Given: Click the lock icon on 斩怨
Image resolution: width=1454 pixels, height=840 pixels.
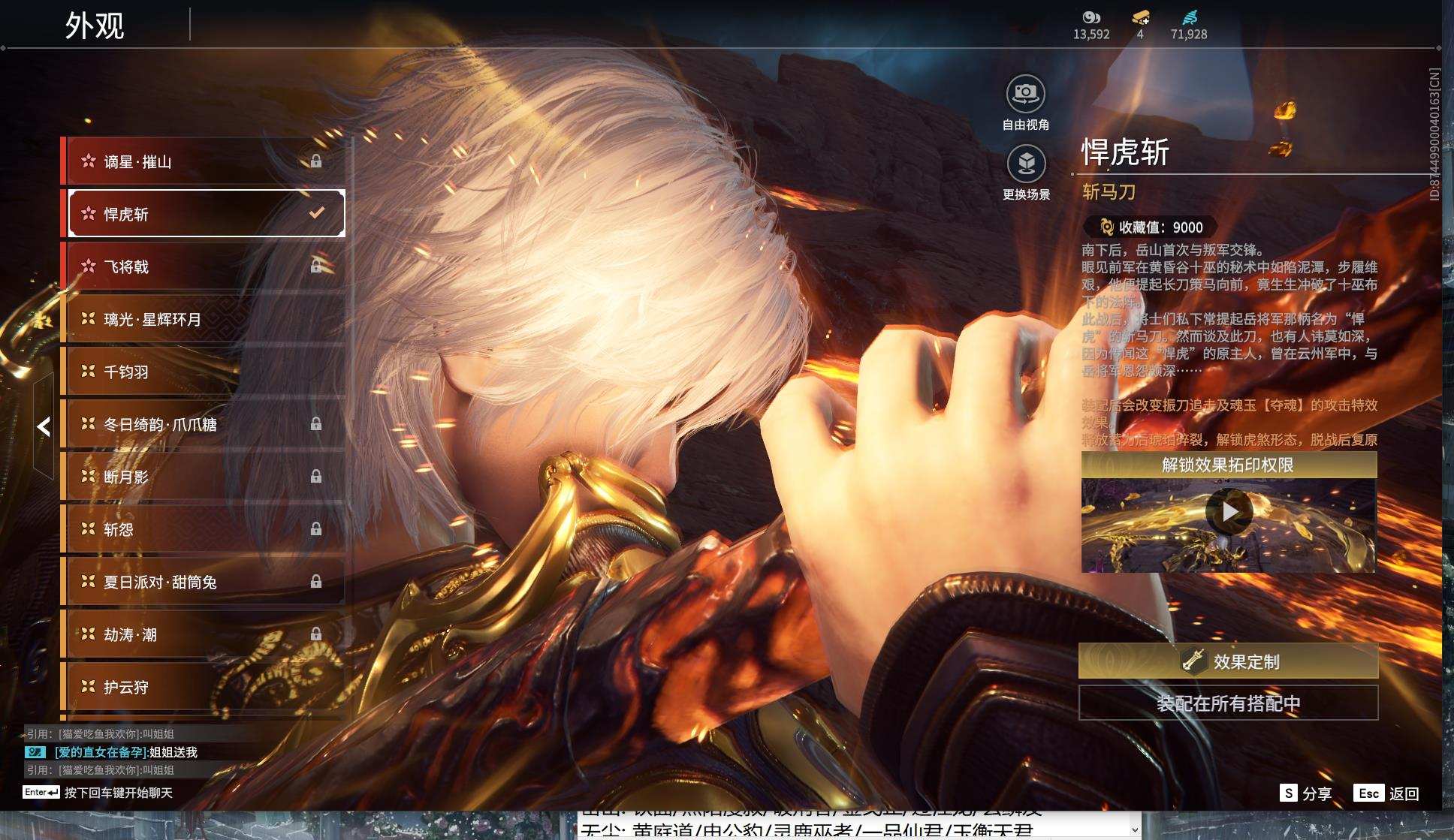Looking at the screenshot, I should point(316,528).
